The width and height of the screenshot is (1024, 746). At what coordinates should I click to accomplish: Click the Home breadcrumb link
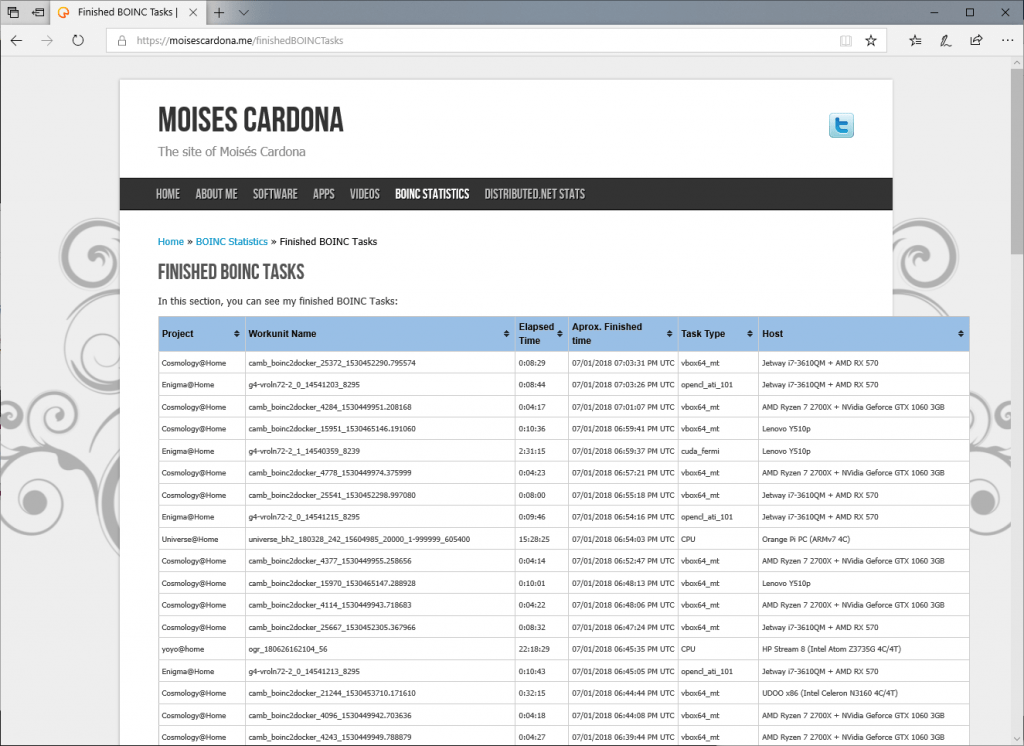click(171, 241)
